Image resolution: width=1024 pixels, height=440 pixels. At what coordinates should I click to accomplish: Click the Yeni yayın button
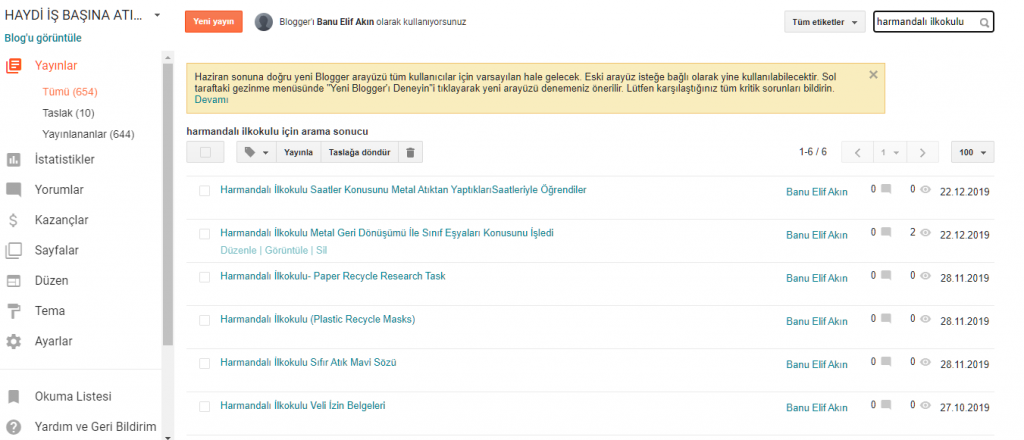point(213,22)
